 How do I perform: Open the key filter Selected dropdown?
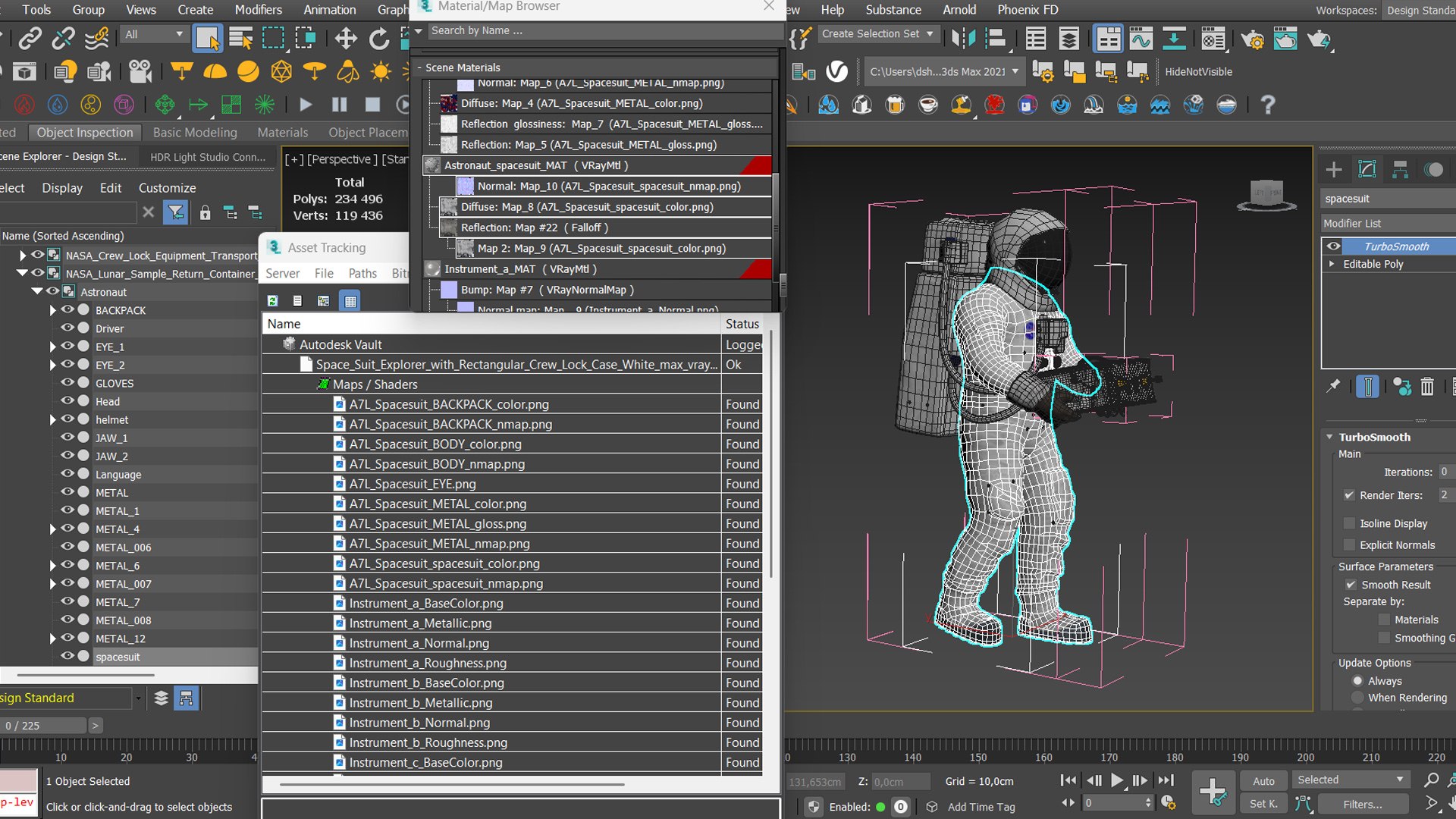(1351, 780)
